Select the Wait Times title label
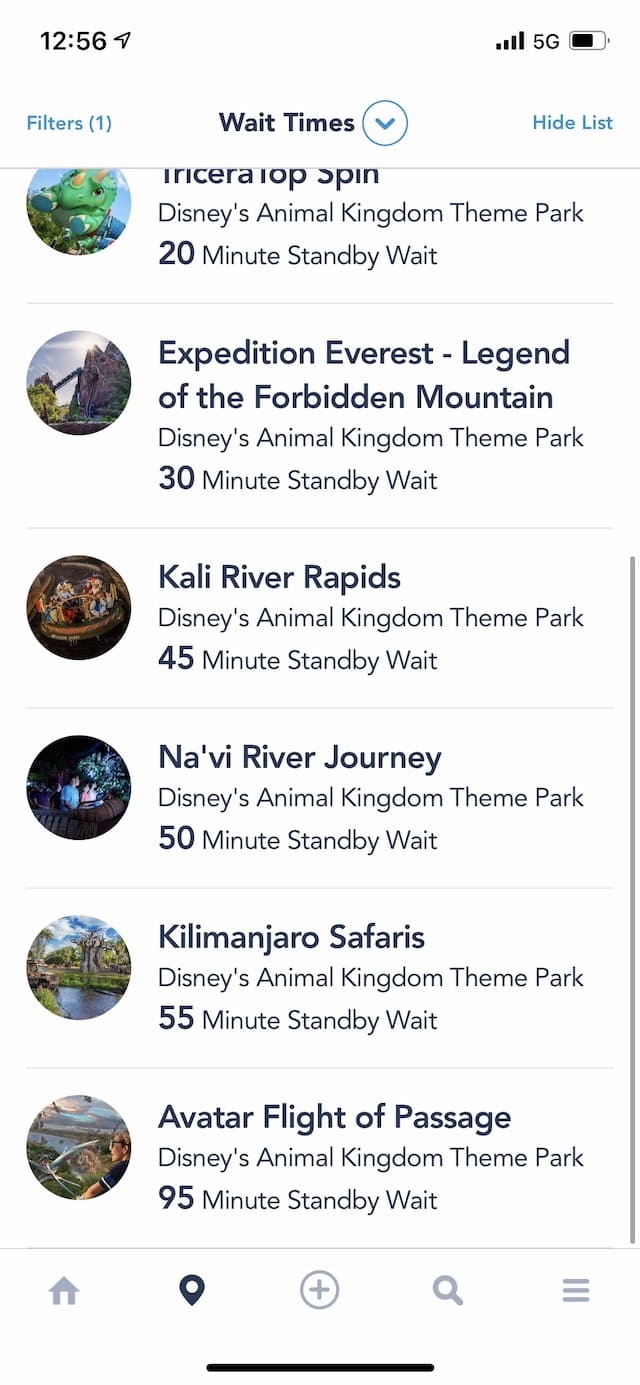Viewport: 640px width, 1385px height. pos(287,123)
